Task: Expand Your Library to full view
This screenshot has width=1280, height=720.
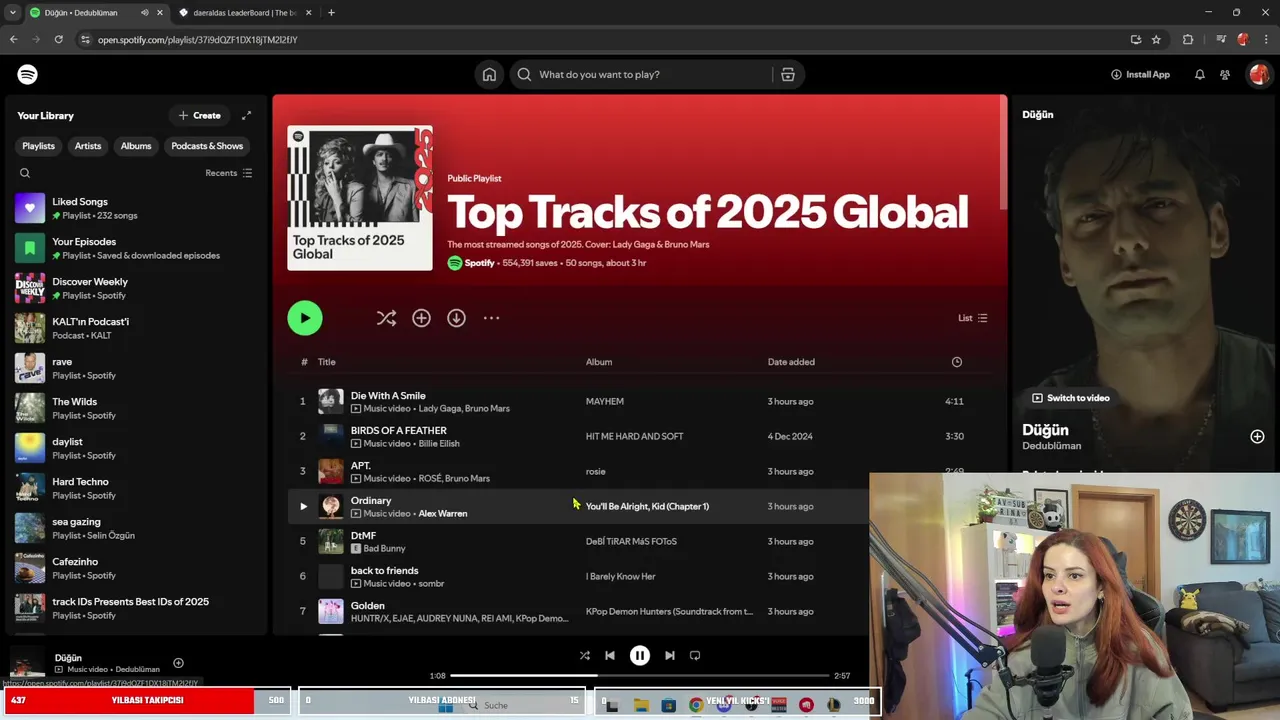Action: point(246,115)
